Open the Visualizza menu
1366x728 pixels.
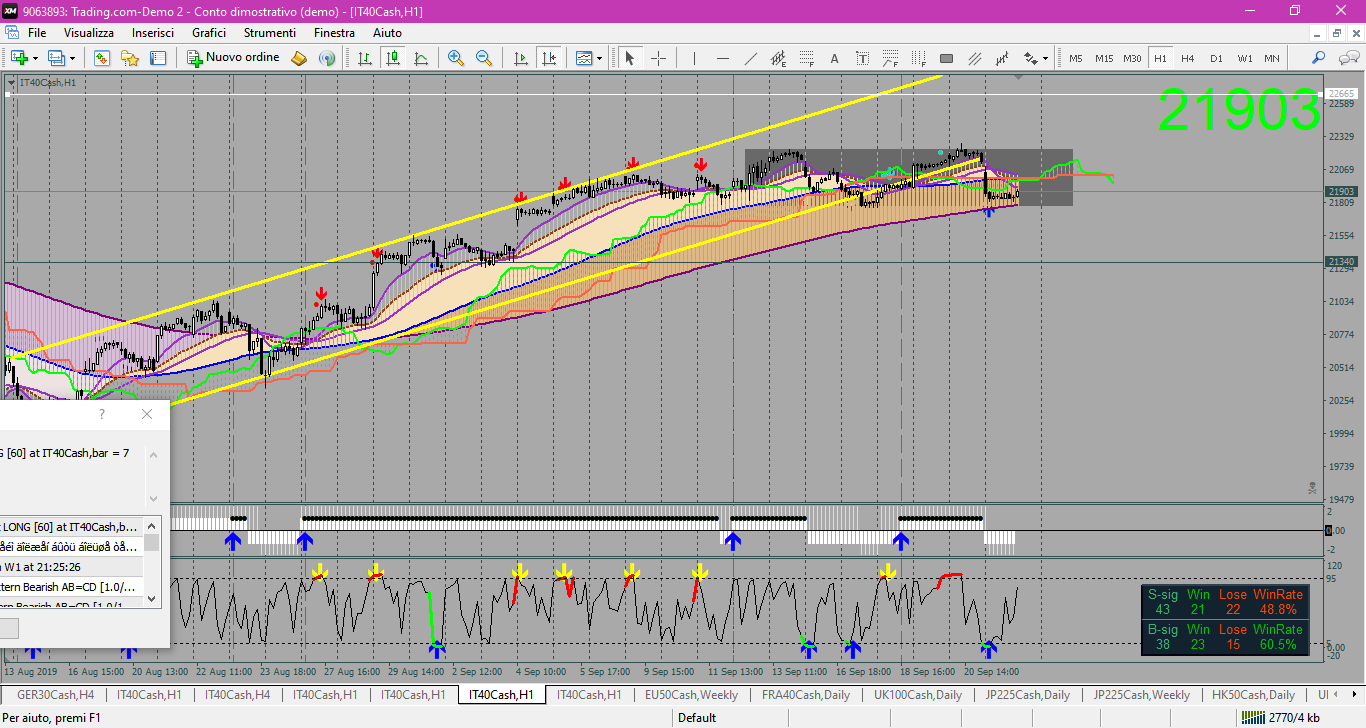89,33
